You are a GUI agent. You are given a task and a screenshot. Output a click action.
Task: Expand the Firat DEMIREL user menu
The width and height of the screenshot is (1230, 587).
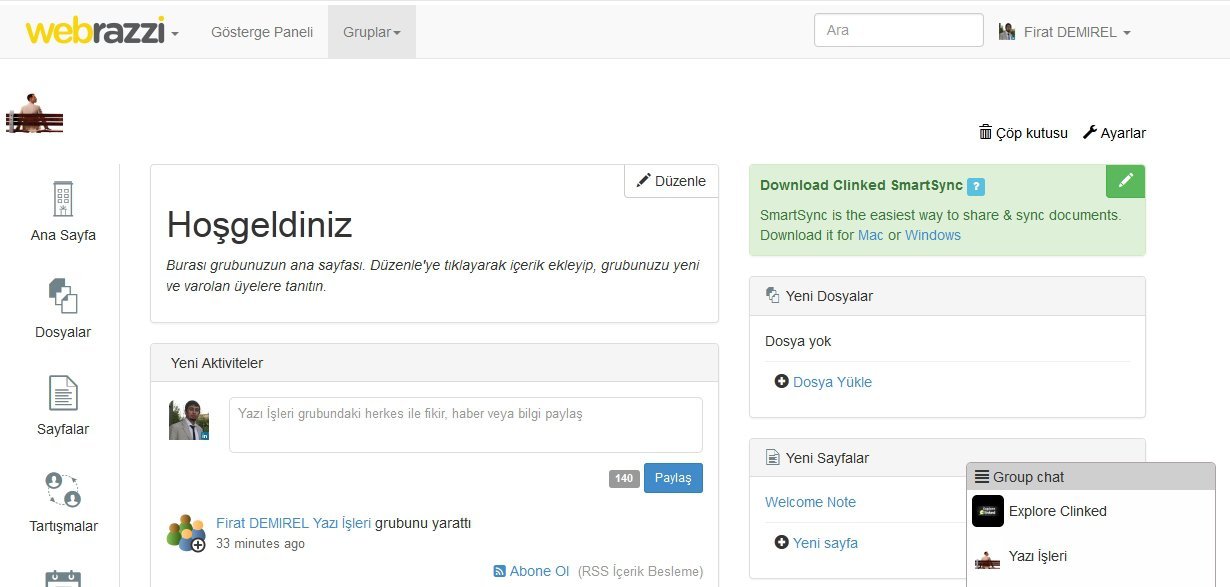click(x=1065, y=32)
